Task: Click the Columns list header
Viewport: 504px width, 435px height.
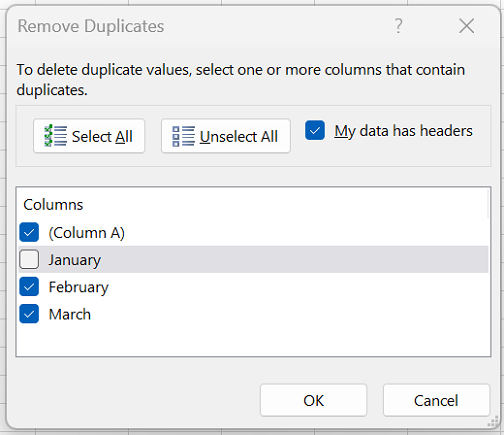Action: (x=53, y=205)
